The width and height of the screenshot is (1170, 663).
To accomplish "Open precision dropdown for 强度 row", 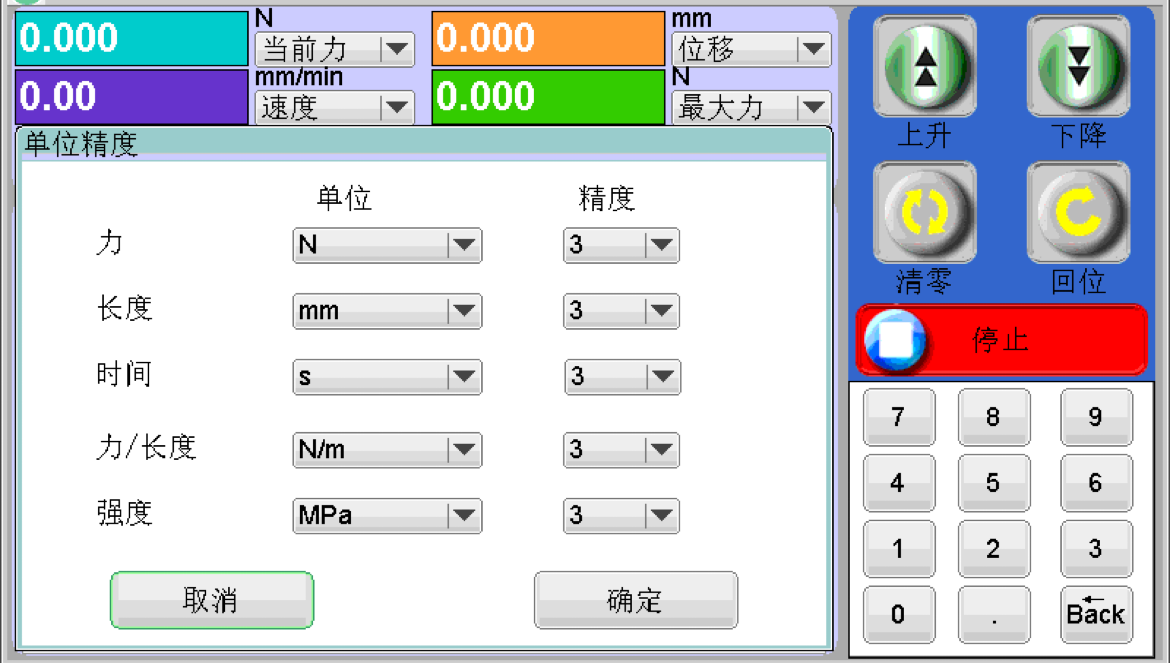I will [621, 515].
